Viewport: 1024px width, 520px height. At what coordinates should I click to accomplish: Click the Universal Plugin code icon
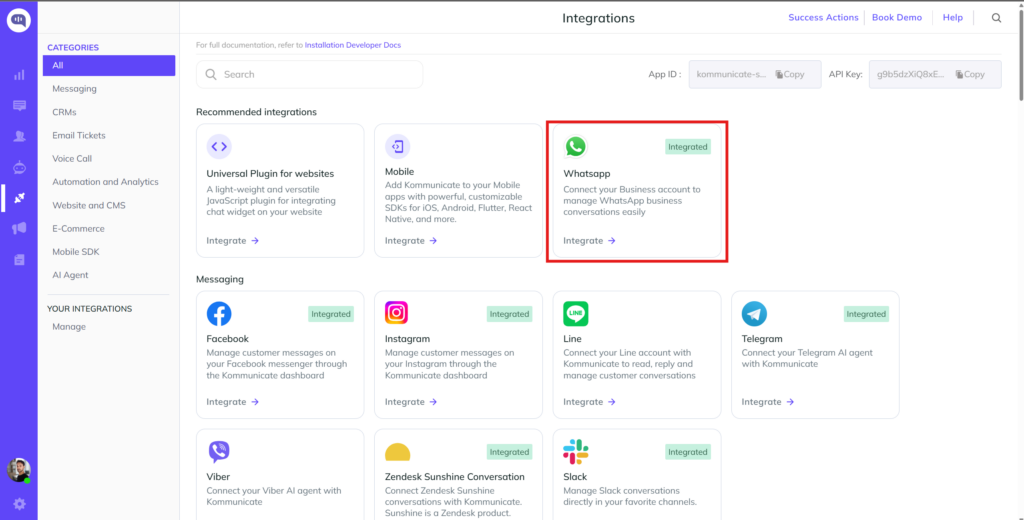click(219, 146)
